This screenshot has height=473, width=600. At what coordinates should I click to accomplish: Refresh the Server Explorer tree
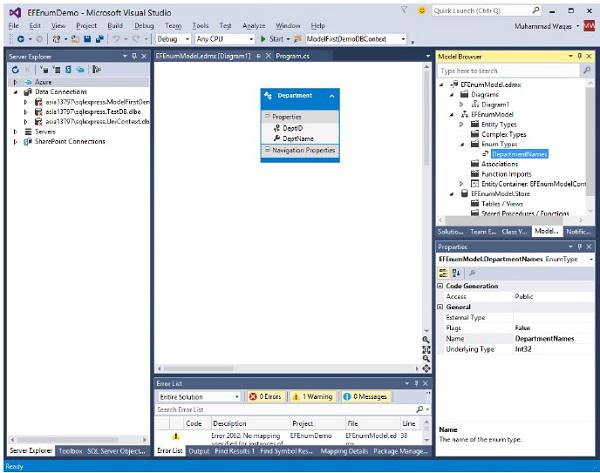pyautogui.click(x=15, y=70)
